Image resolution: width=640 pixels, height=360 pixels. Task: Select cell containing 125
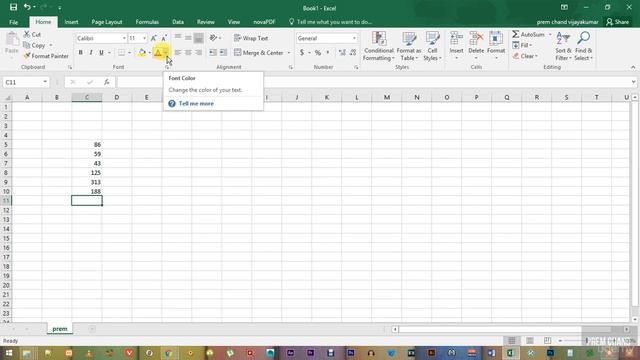pos(87,173)
